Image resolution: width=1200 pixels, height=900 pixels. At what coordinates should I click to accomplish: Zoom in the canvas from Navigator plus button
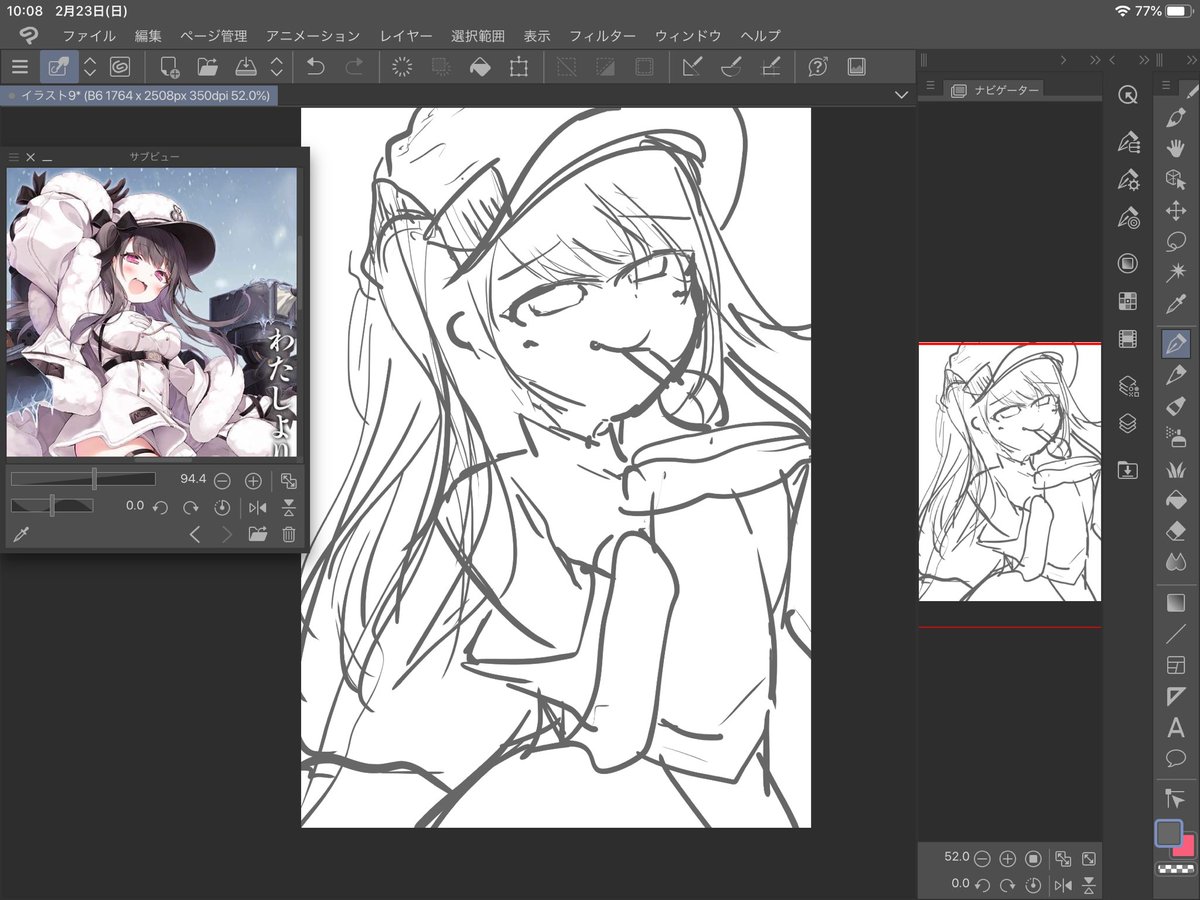pos(1008,858)
